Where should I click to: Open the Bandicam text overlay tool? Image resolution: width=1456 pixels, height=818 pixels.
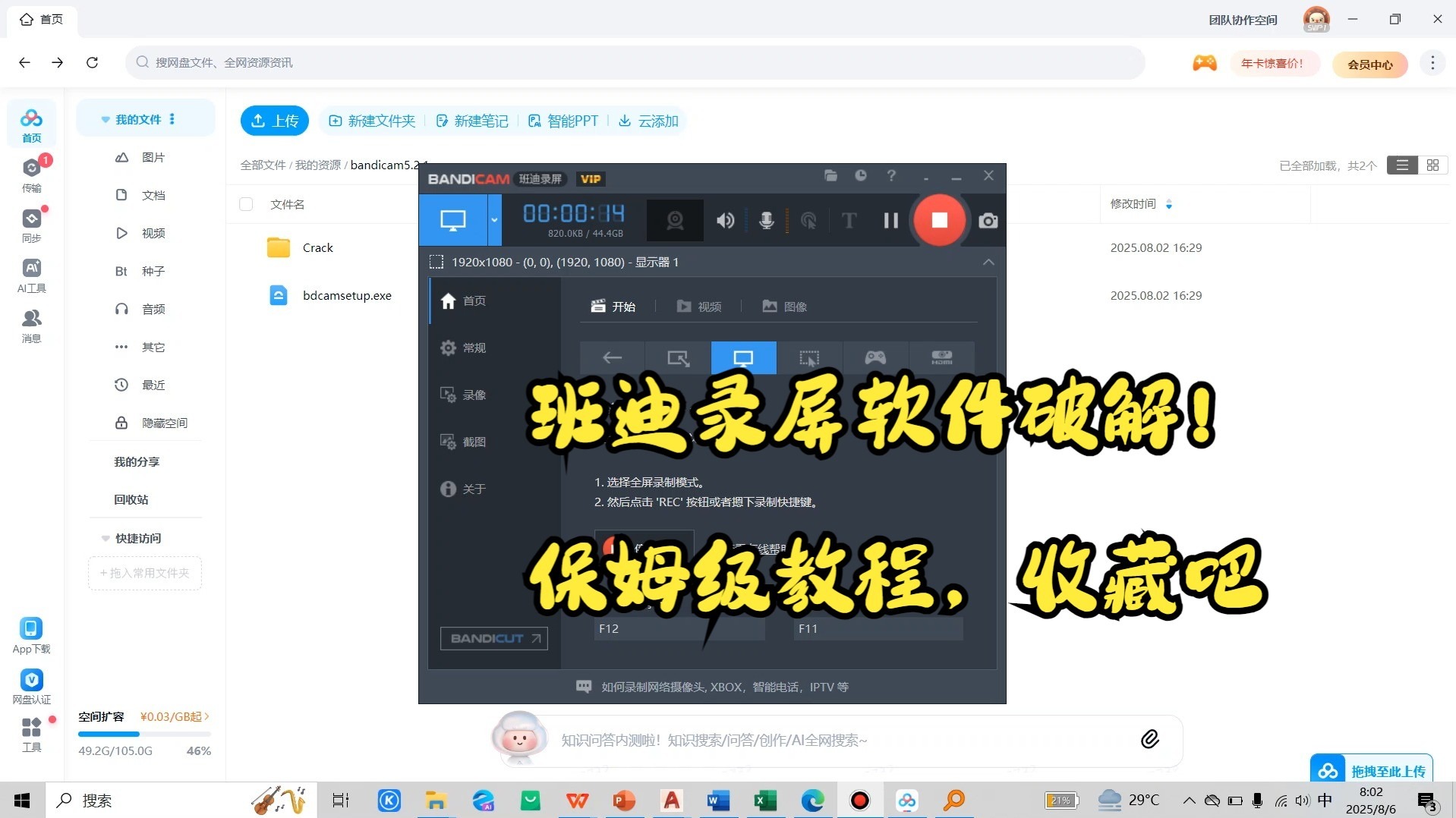pyautogui.click(x=849, y=221)
